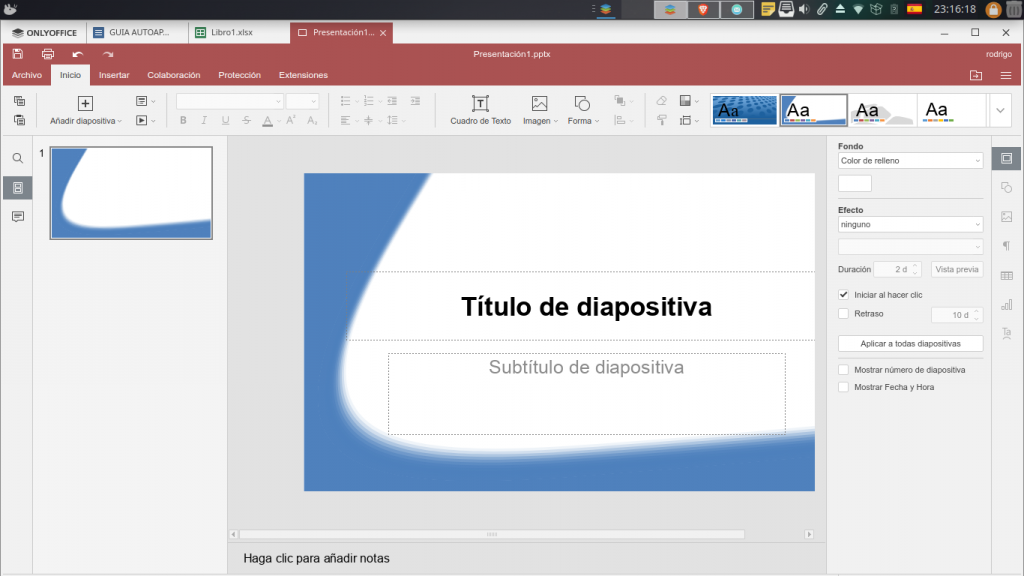Viewport: 1024px width, 576px height.
Task: Click the Undo arrow icon
Action: click(x=77, y=54)
